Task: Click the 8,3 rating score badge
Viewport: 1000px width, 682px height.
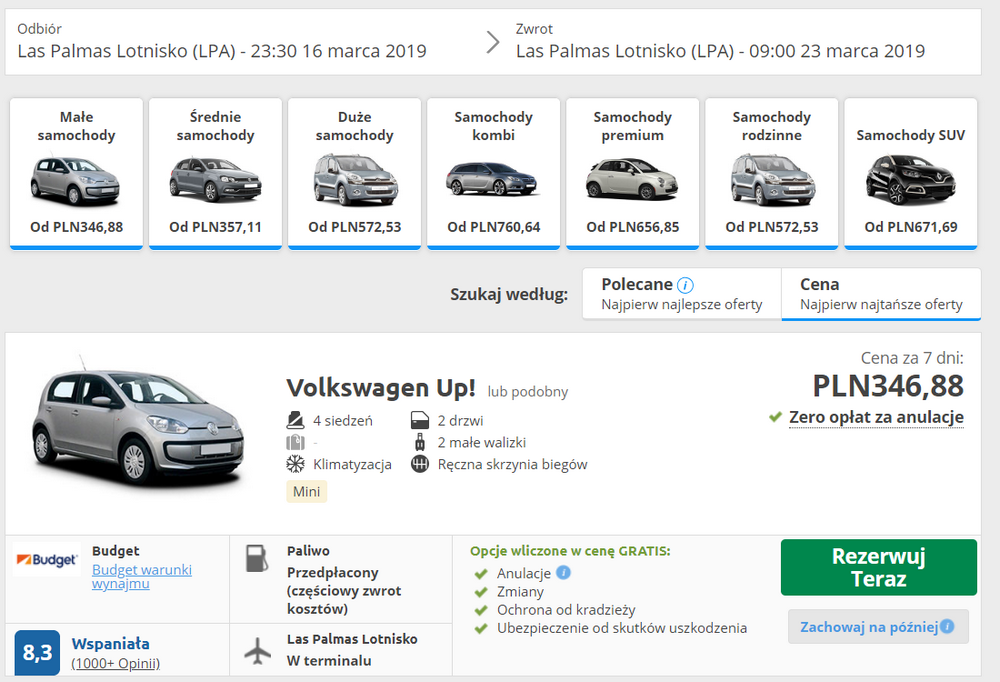Action: click(38, 653)
